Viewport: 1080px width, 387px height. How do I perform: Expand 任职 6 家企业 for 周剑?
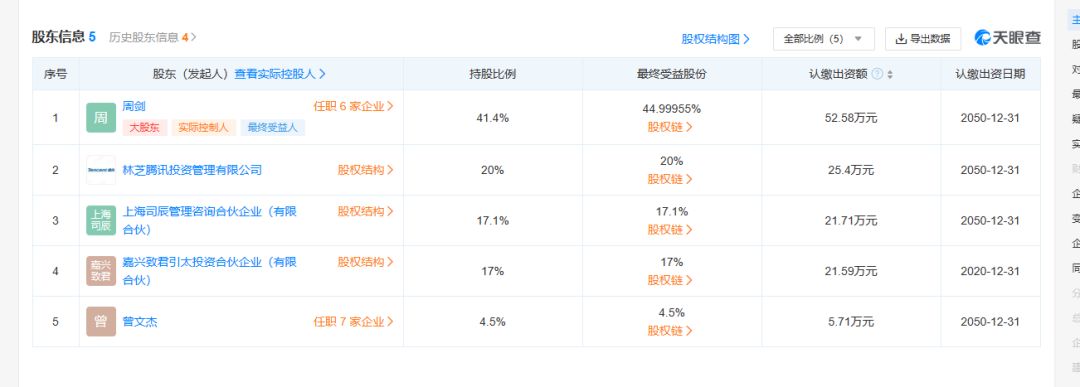point(353,107)
